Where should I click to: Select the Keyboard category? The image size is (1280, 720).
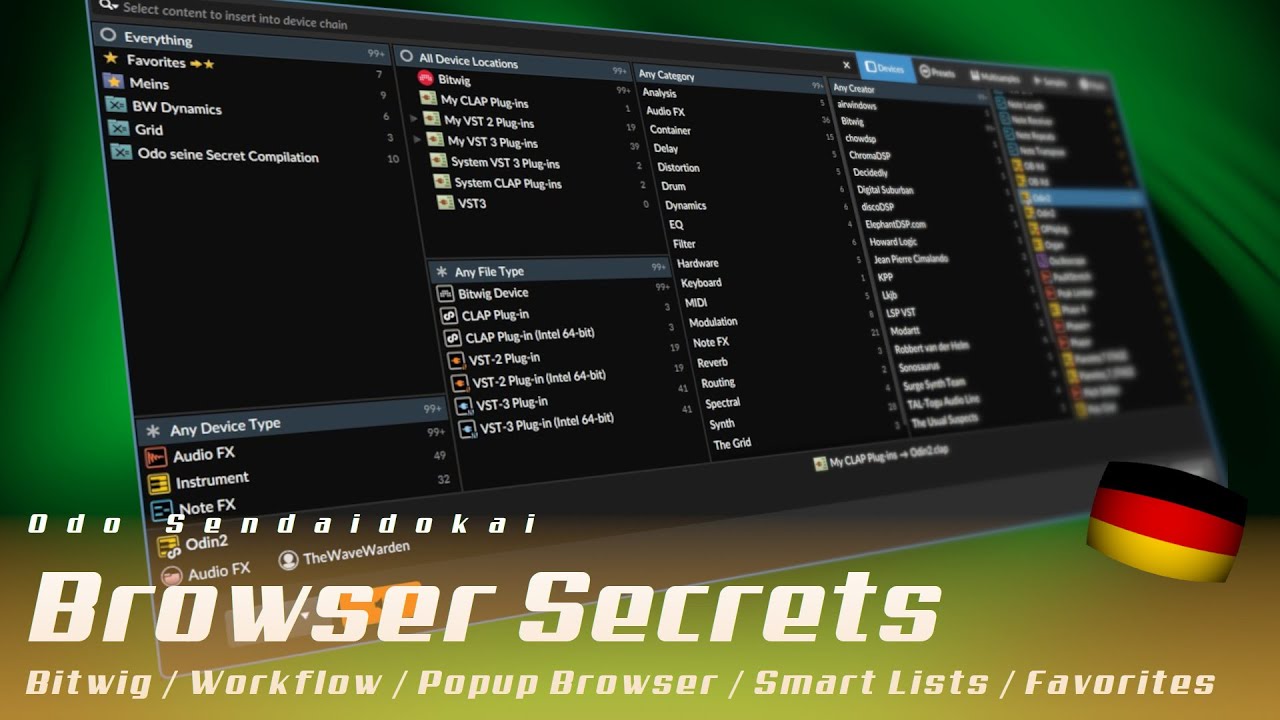click(701, 283)
